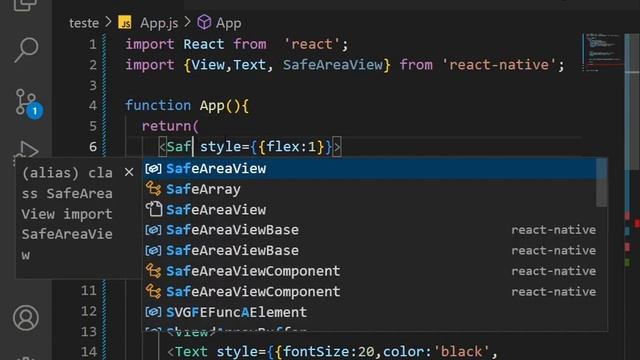
Task: Click function keyword on line 4
Action: pos(158,105)
